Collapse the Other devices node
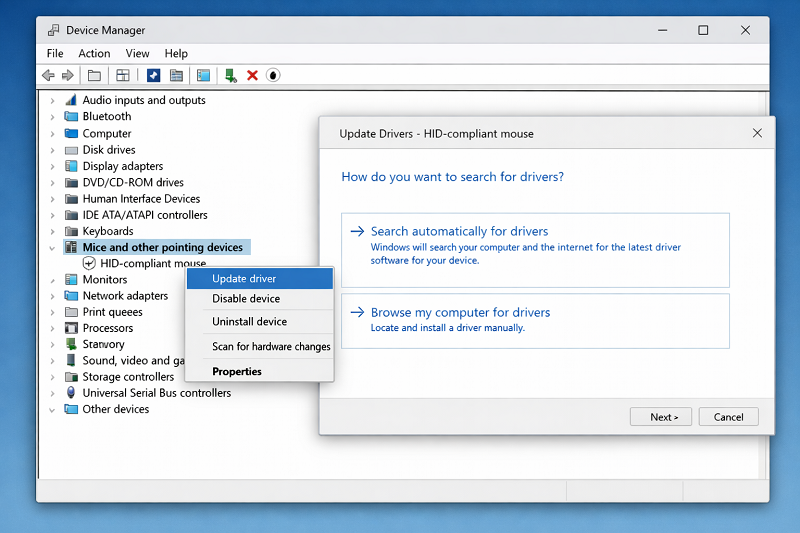Image resolution: width=800 pixels, height=533 pixels. [52, 410]
